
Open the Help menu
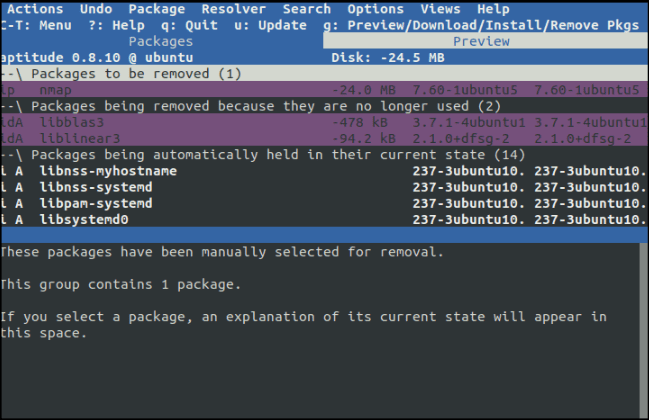tap(493, 9)
